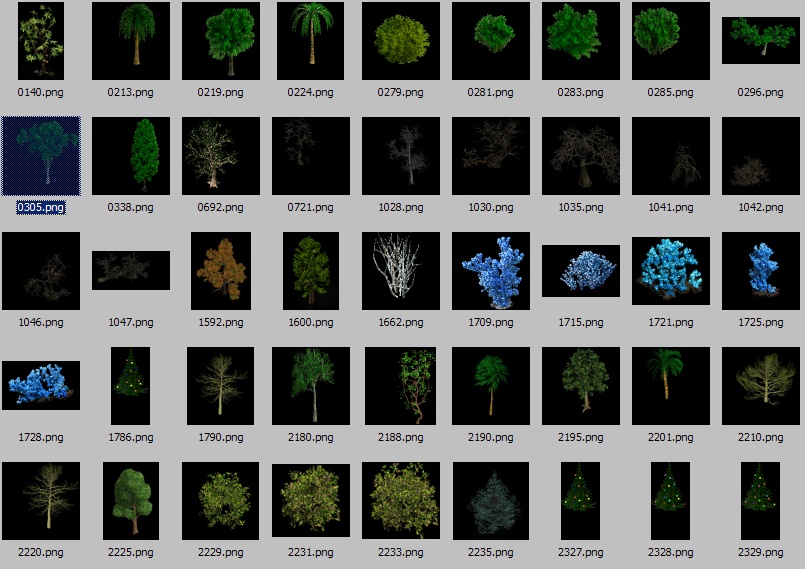Select the 1662.png white branches thumbnail
The height and width of the screenshot is (569, 805).
tap(401, 271)
